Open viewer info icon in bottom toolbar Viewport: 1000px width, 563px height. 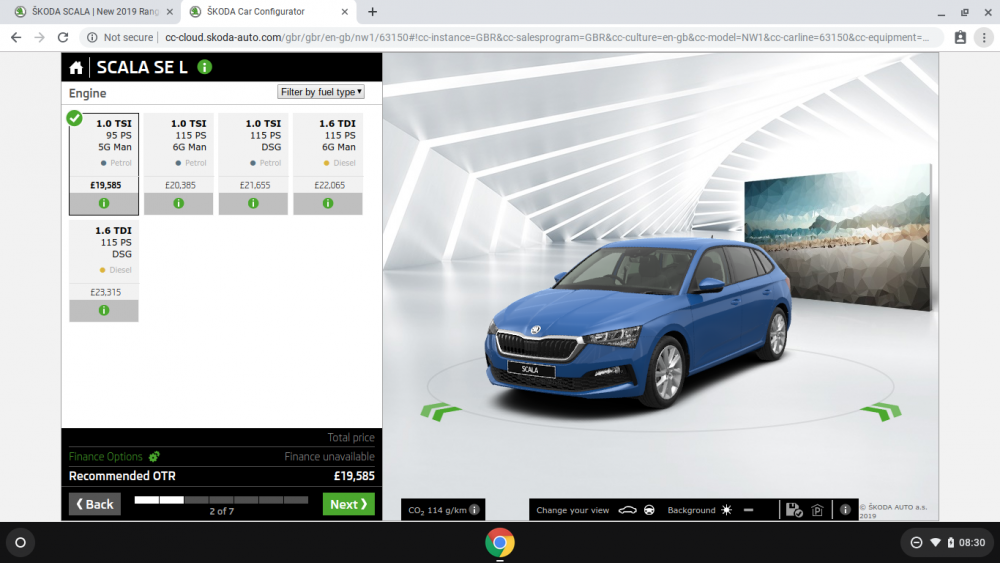coord(845,510)
